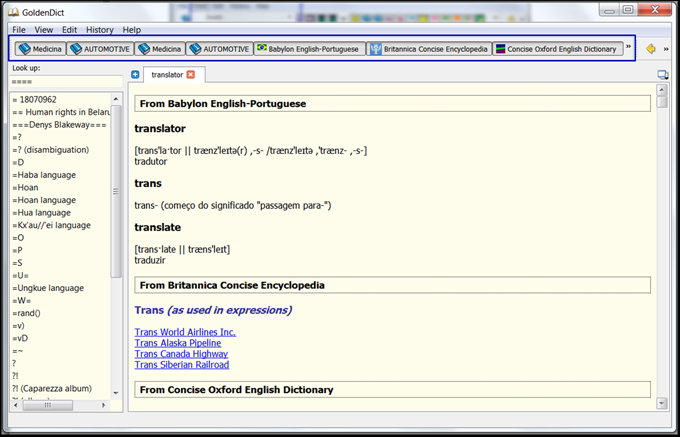Image resolution: width=680 pixels, height=437 pixels.
Task: Click word list horizontal scrollbar thumb
Action: (x=48, y=405)
